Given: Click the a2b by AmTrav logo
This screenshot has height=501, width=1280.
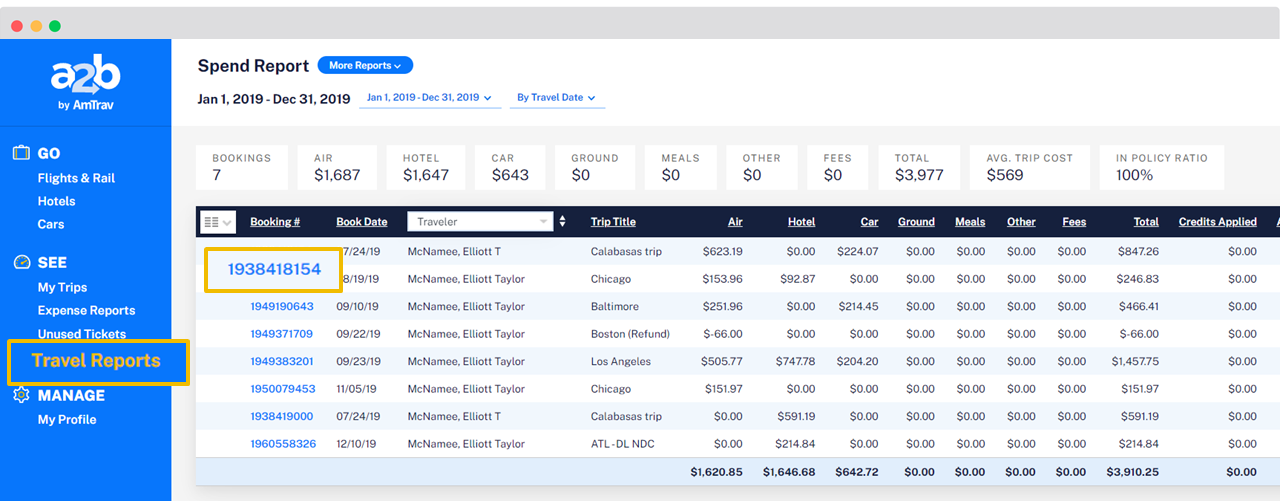Looking at the screenshot, I should pyautogui.click(x=85, y=84).
